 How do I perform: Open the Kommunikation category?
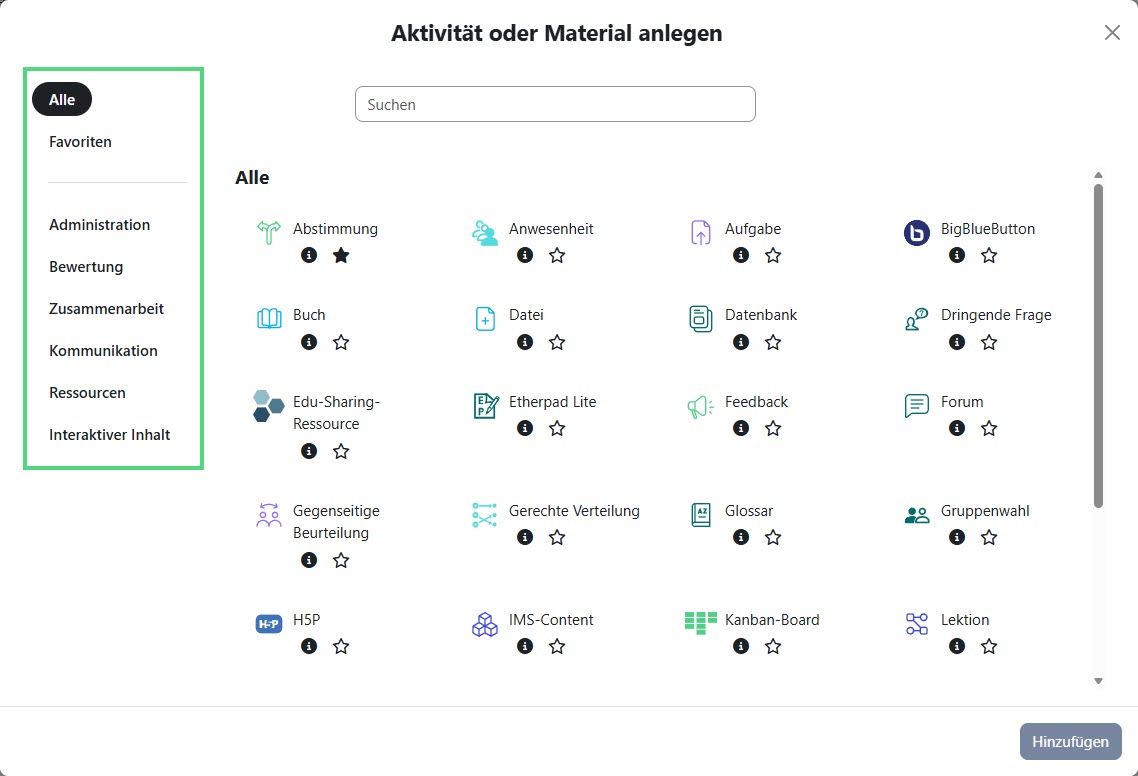[103, 350]
